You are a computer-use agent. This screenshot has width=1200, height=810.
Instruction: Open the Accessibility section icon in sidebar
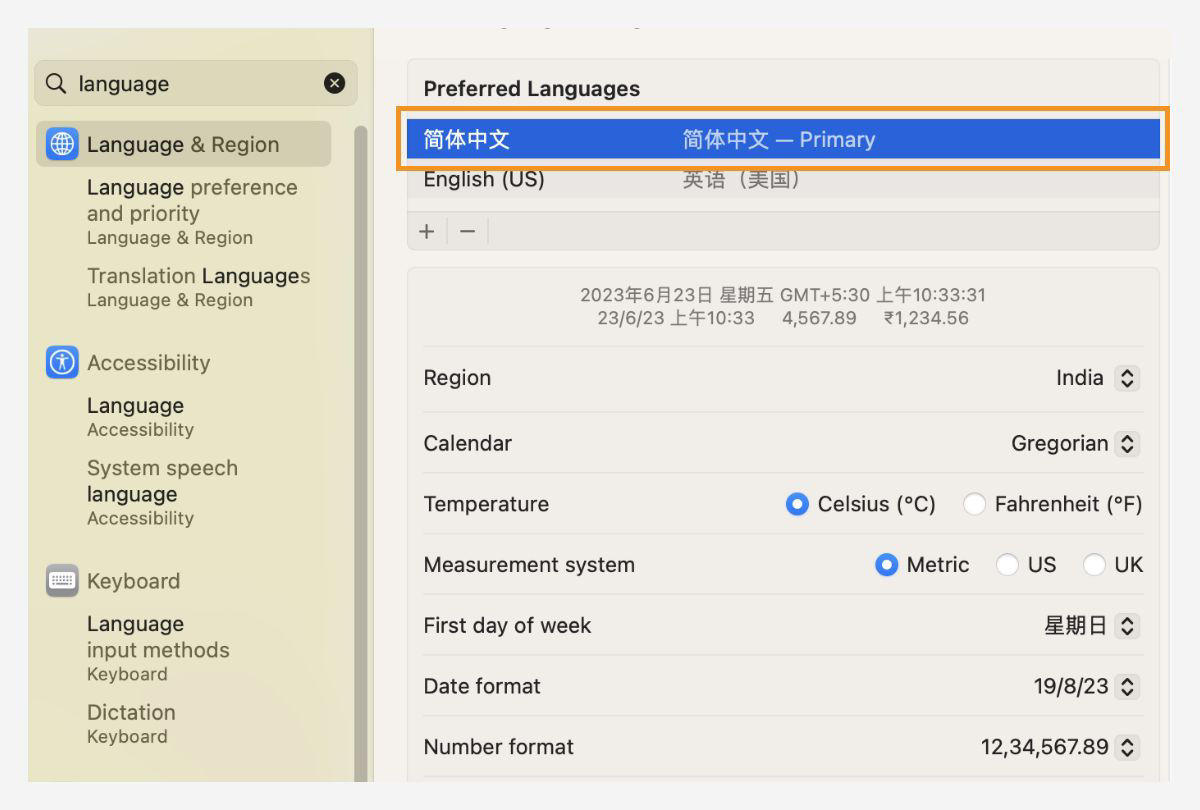[62, 362]
